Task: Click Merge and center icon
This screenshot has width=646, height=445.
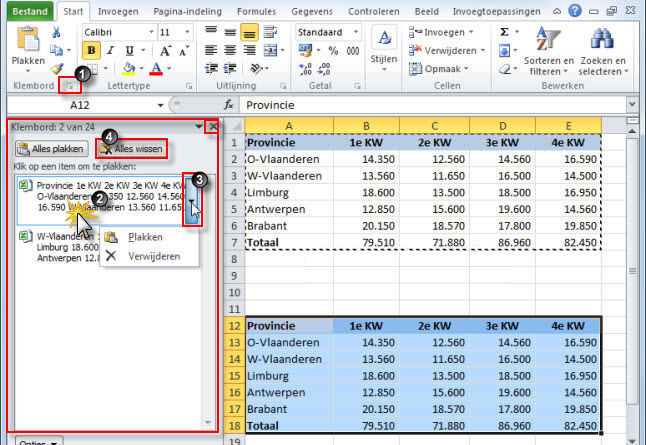Action: tap(271, 50)
